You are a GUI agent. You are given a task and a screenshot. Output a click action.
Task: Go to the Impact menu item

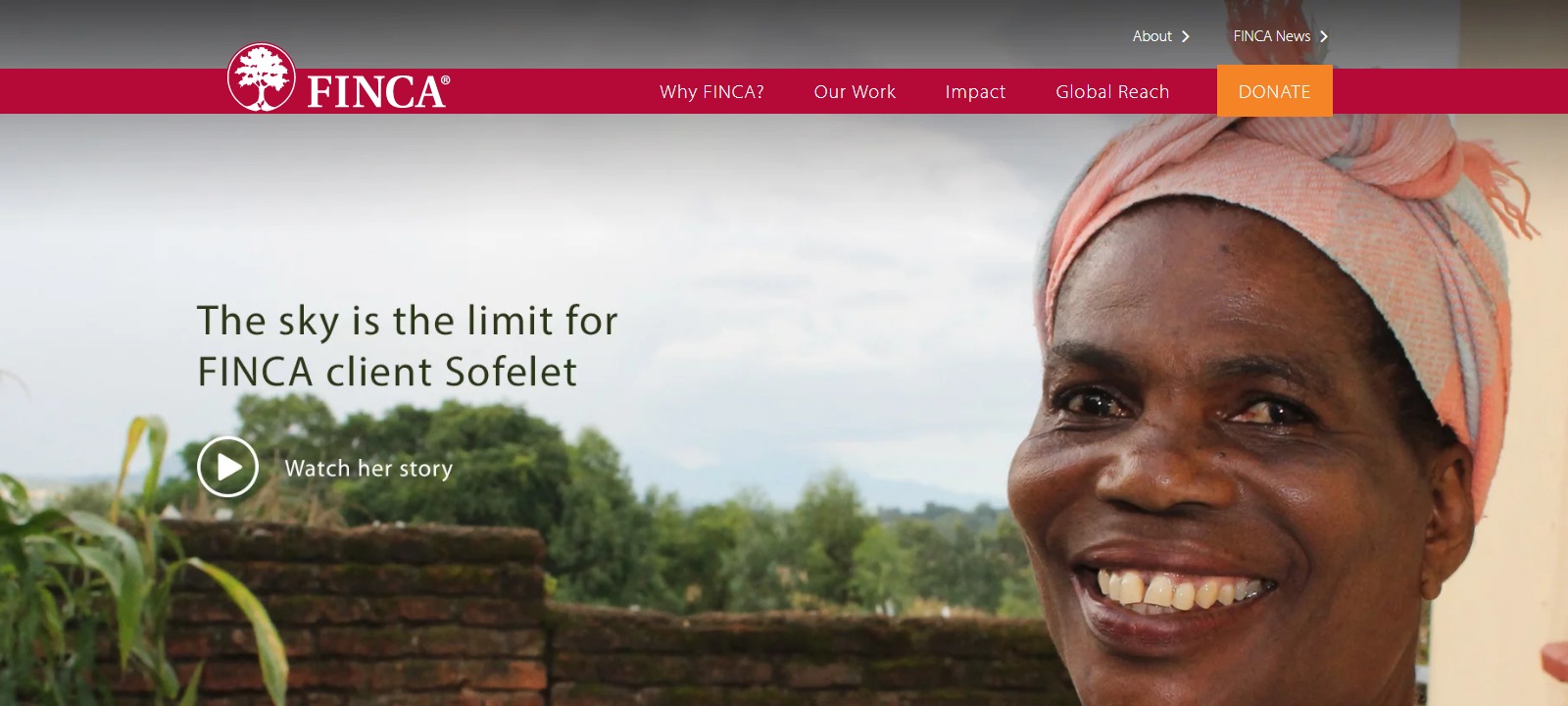(975, 92)
